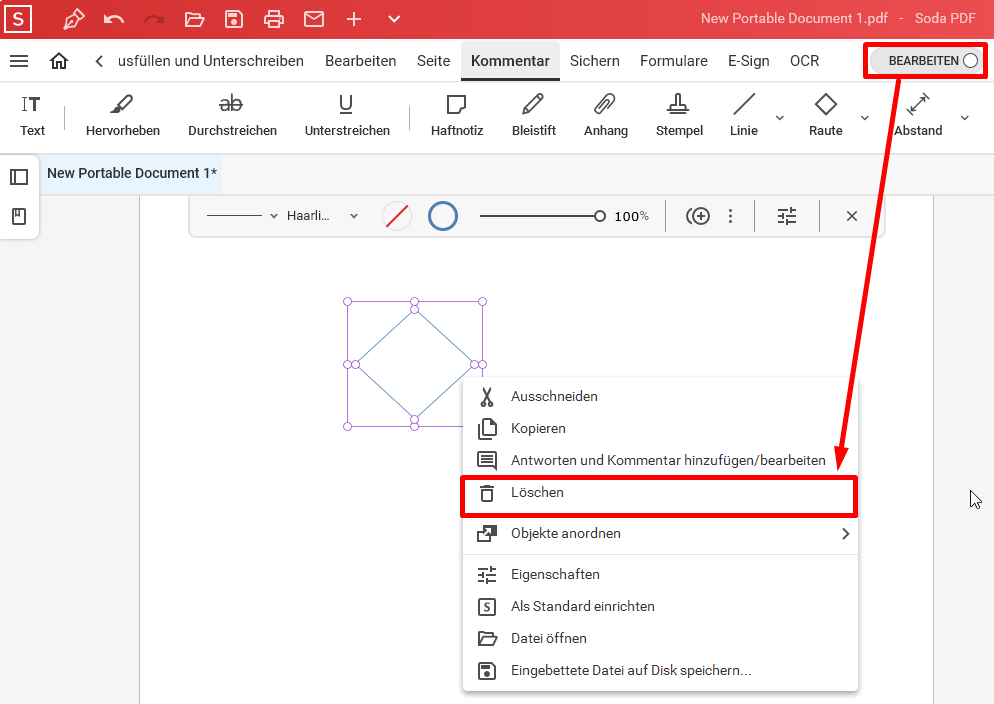
Task: Undo the last action
Action: (113, 20)
